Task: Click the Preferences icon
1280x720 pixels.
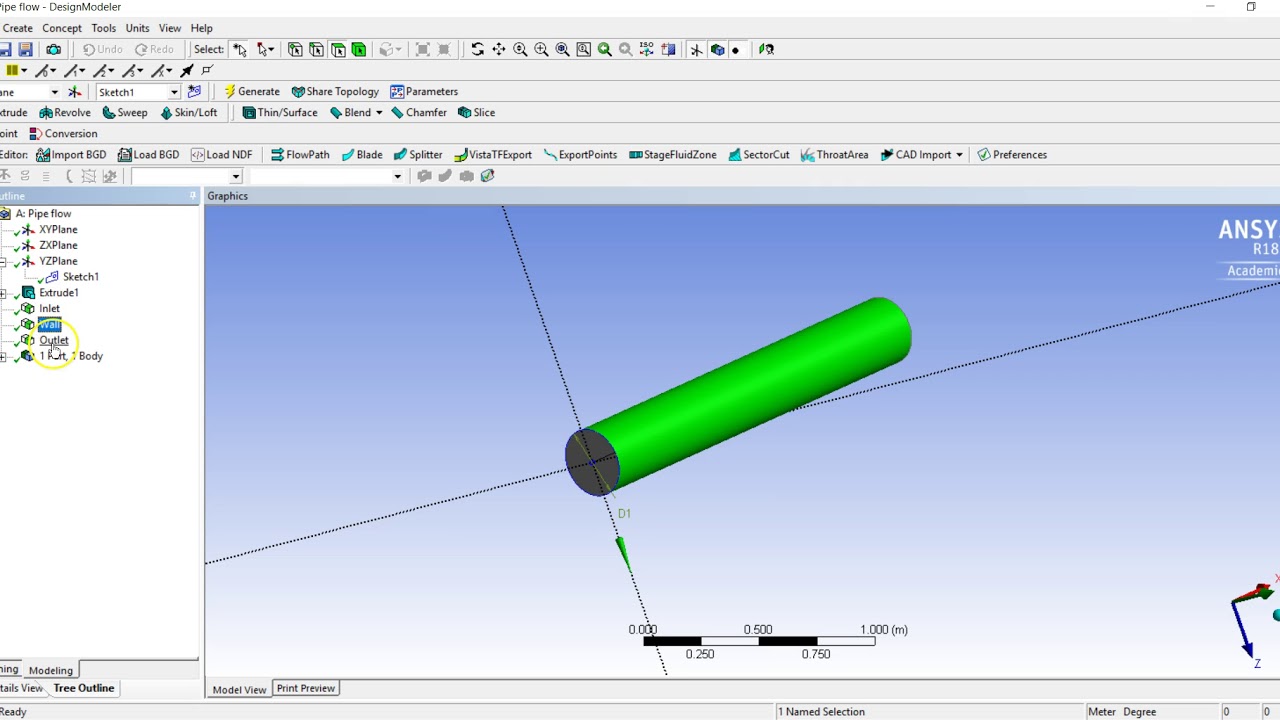Action: (984, 155)
